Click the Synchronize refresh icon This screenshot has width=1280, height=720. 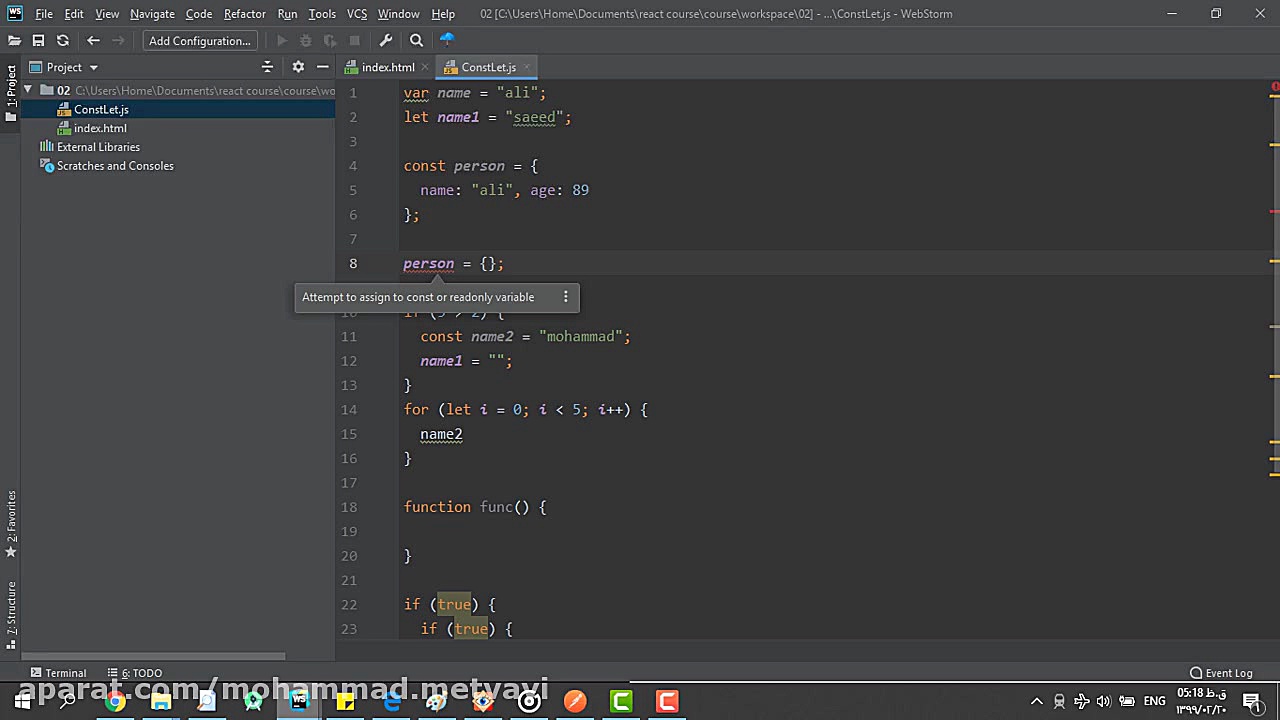(63, 40)
